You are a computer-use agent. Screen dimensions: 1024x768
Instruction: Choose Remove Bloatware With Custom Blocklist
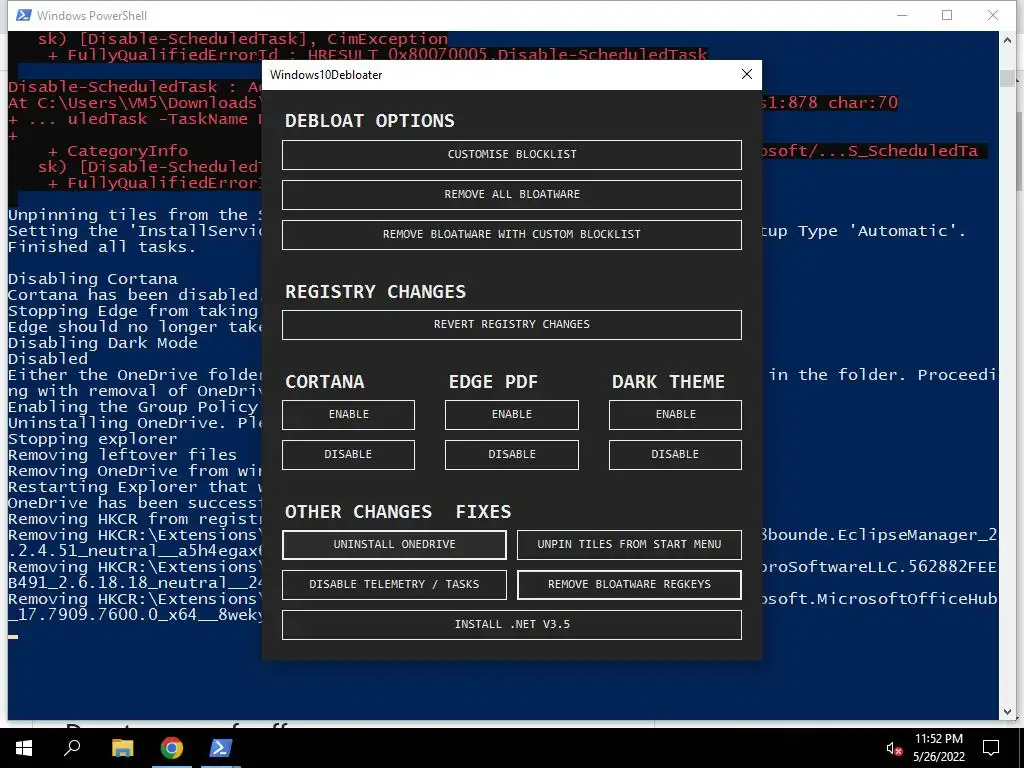click(511, 234)
